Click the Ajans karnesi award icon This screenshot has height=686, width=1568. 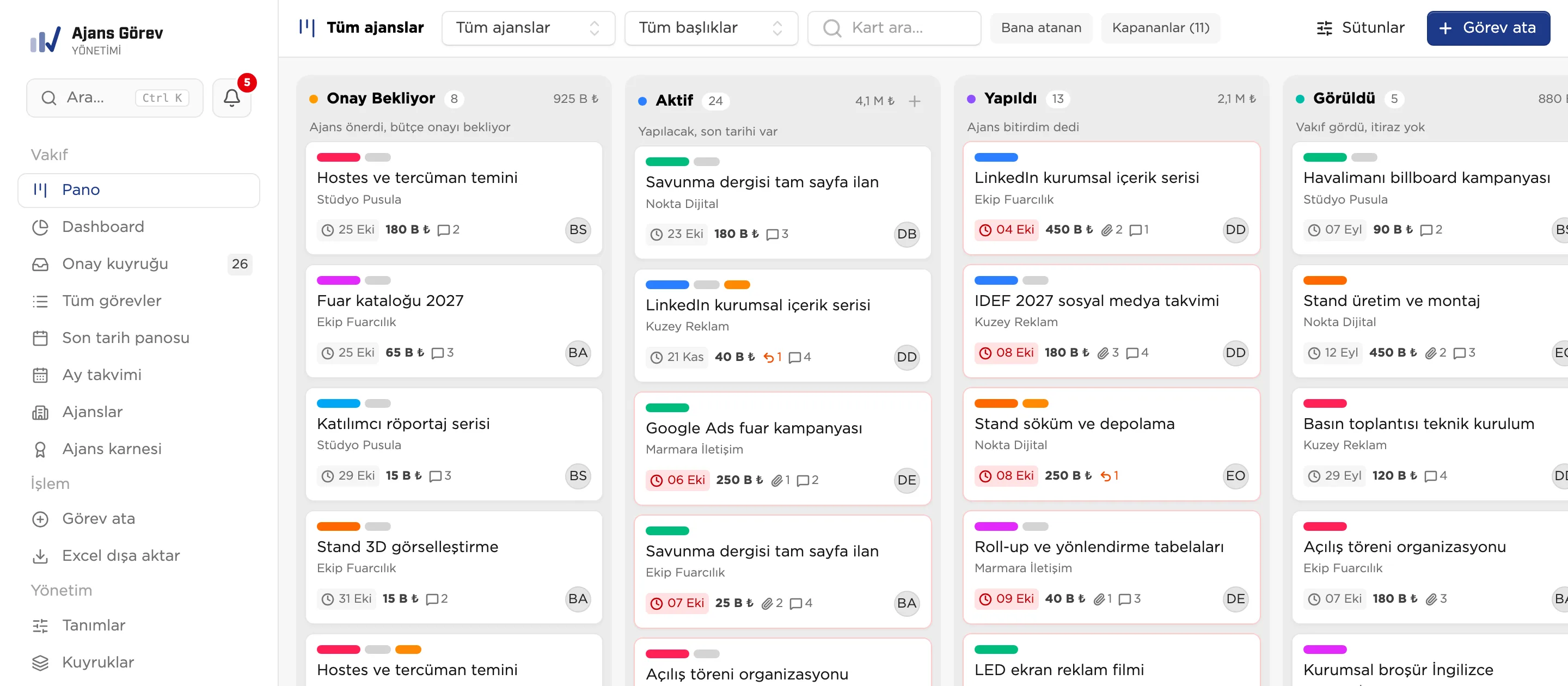tap(40, 449)
